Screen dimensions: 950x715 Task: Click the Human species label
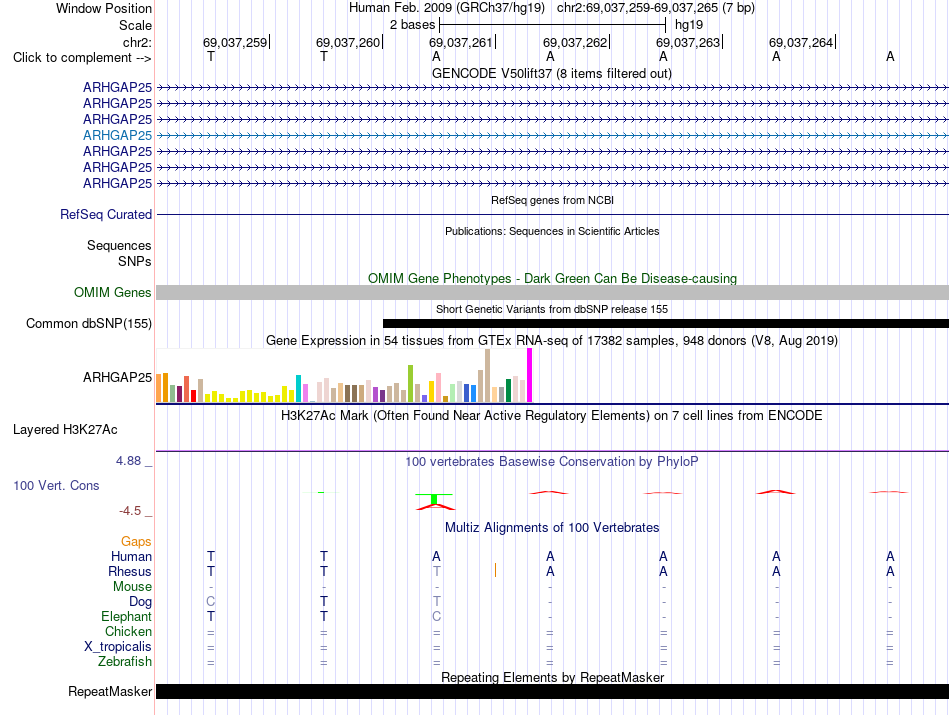click(x=131, y=556)
